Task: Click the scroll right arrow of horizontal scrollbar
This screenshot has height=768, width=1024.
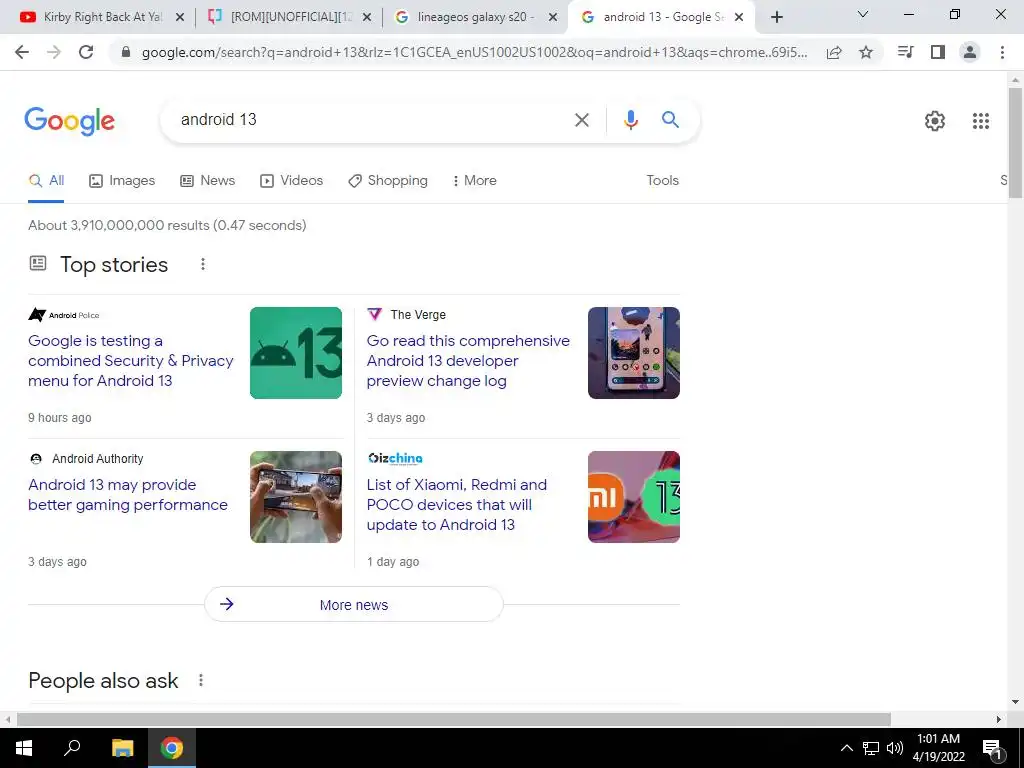Action: pyautogui.click(x=999, y=719)
